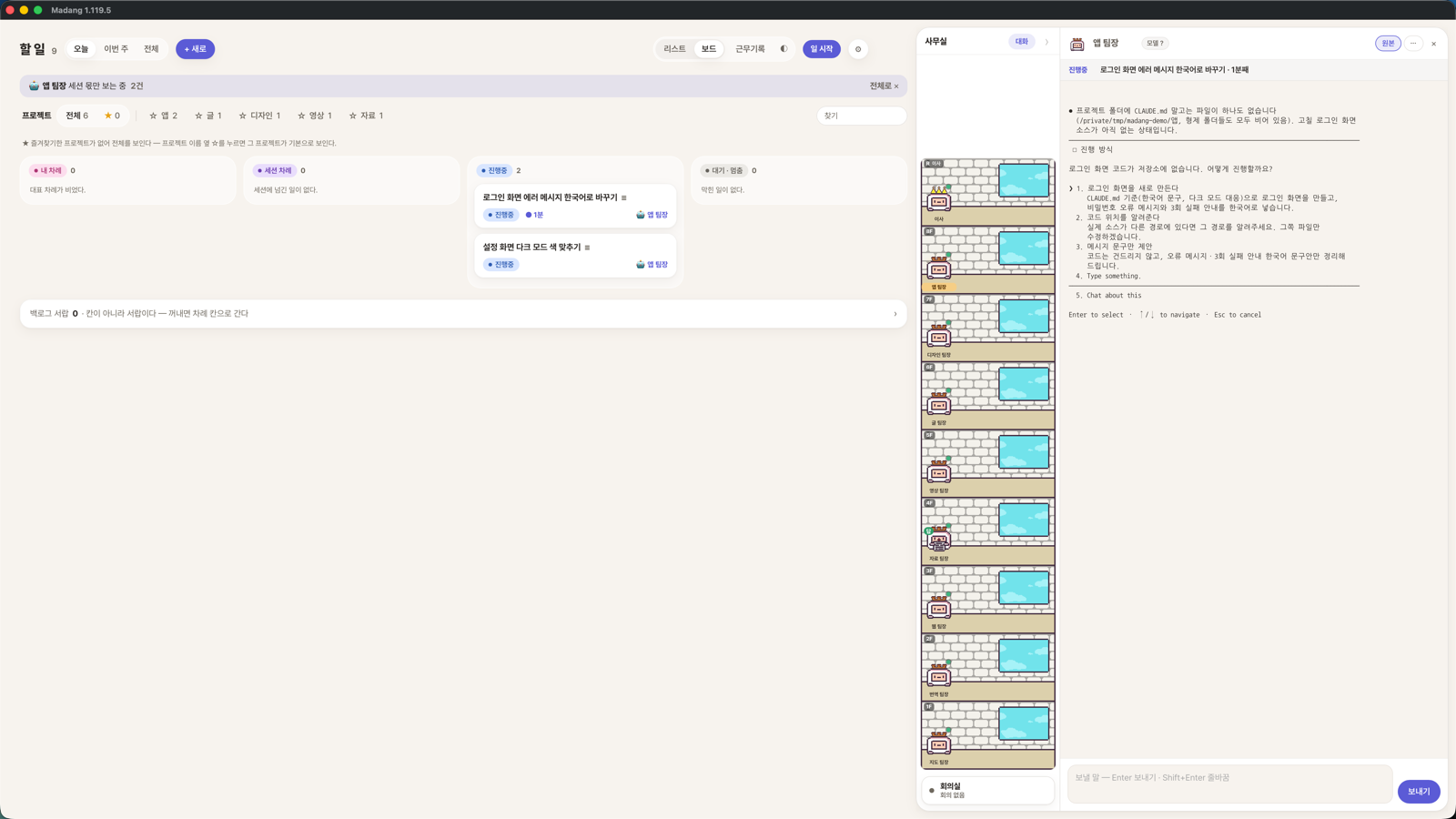Click the 찾기 search field
Image resolution: width=1456 pixels, height=819 pixels.
click(x=861, y=116)
